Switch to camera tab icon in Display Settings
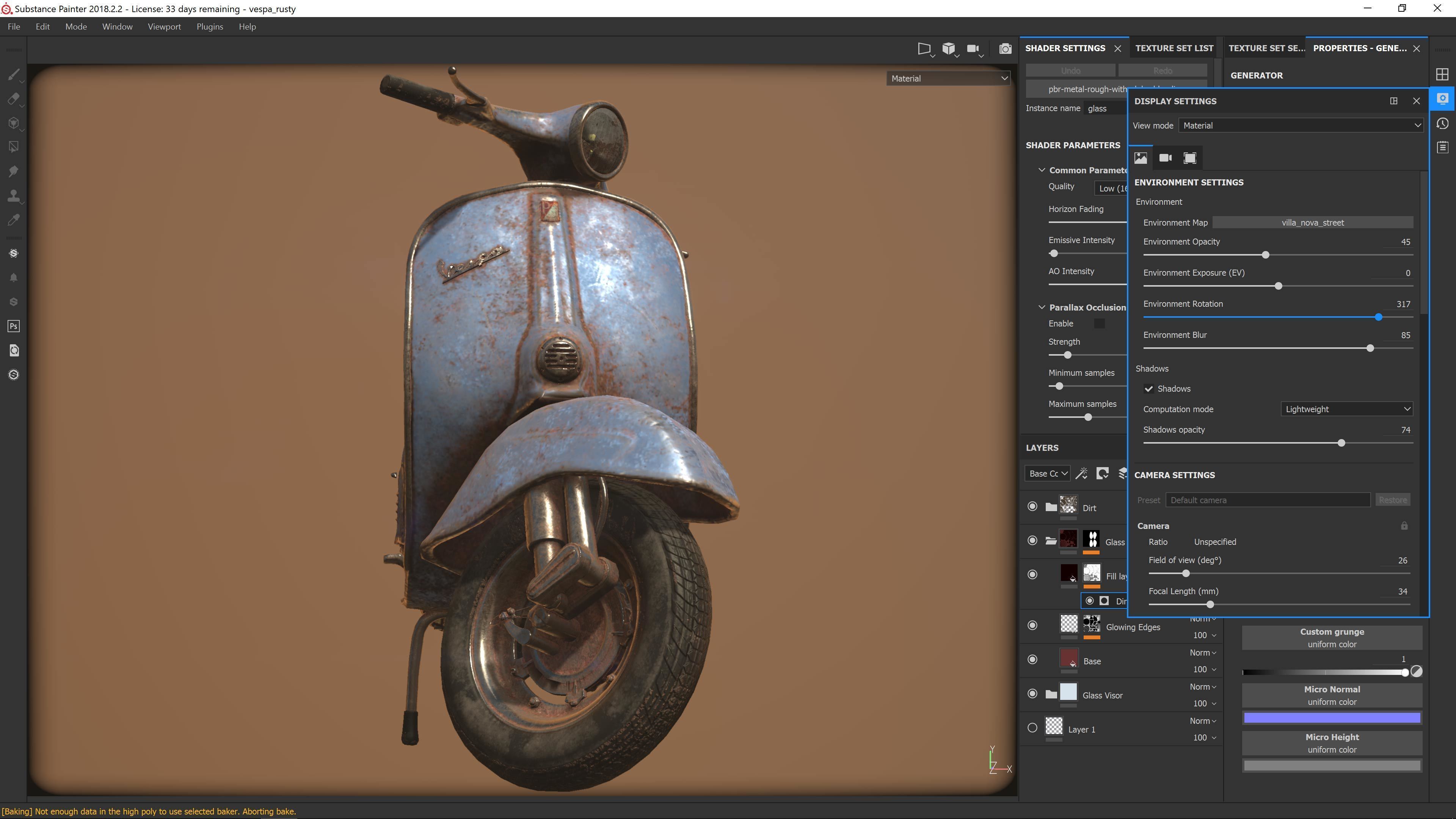The image size is (1456, 819). 1166,158
